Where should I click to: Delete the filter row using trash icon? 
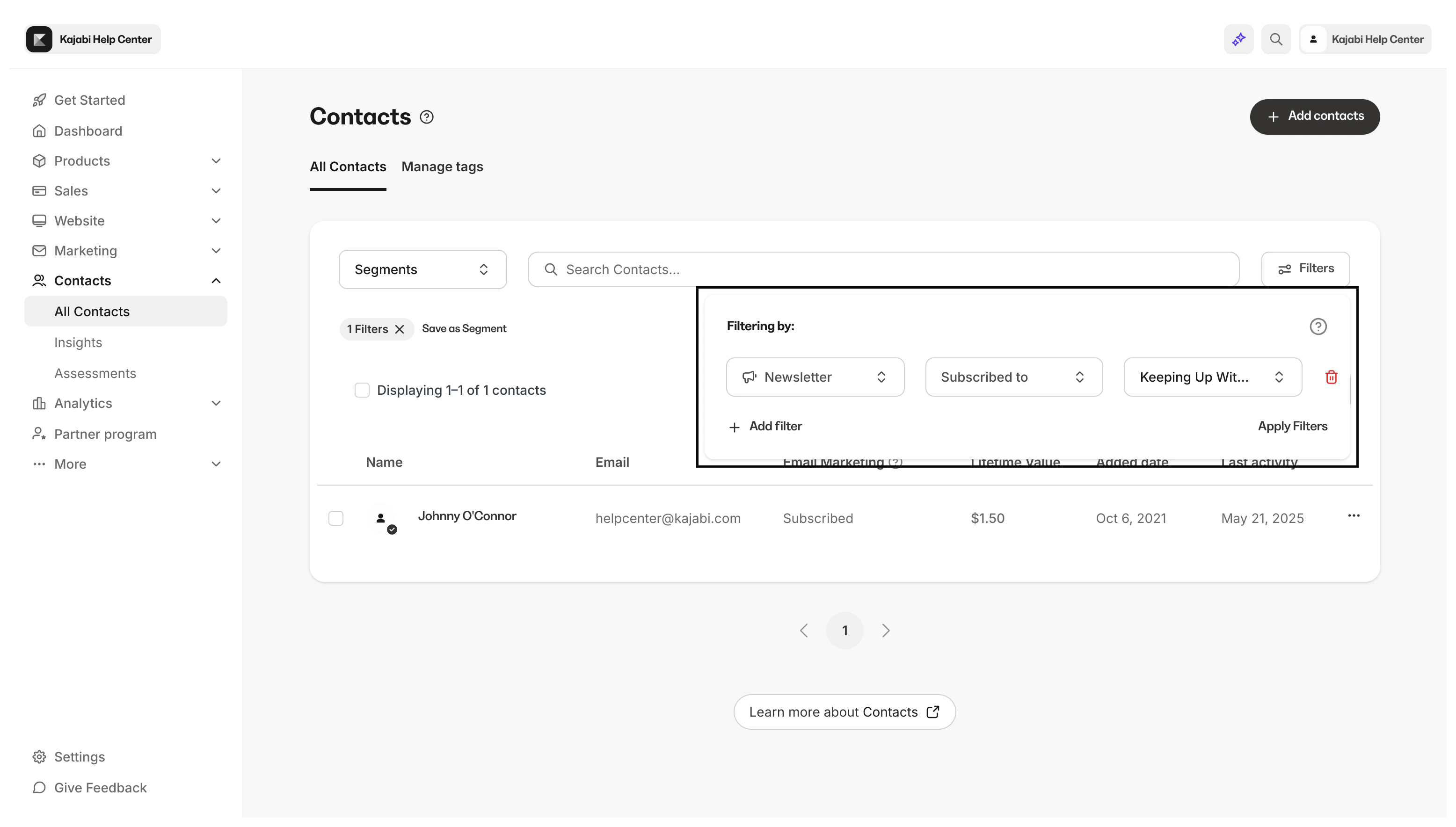pyautogui.click(x=1331, y=377)
